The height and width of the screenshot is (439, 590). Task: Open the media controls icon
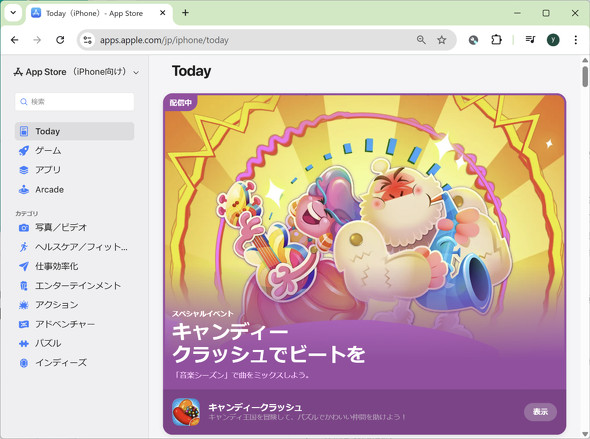pos(531,40)
